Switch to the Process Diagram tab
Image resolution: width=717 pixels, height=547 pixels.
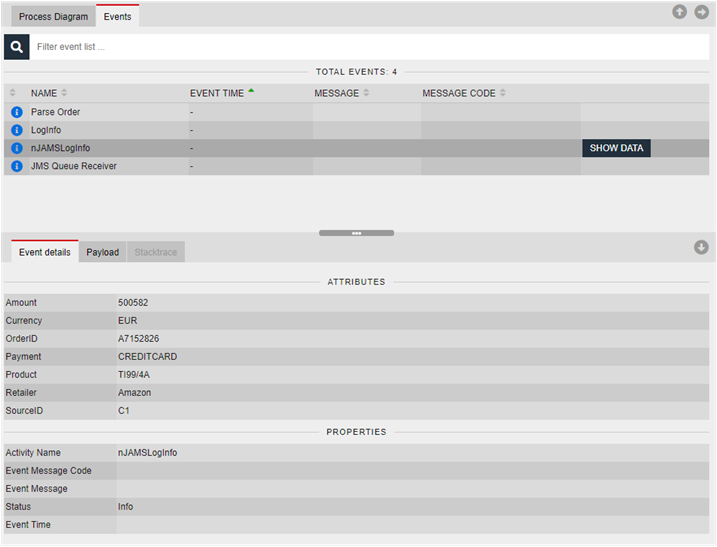point(54,16)
